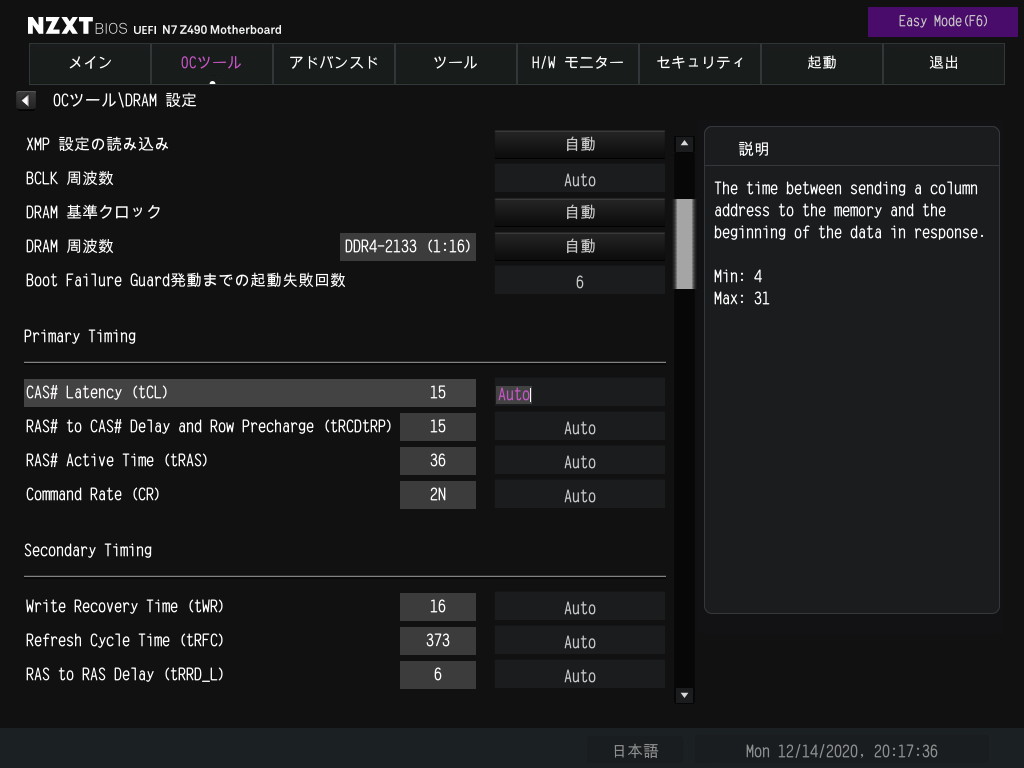Image resolution: width=1024 pixels, height=768 pixels.
Task: Click the tRFC current value 373
Action: (438, 641)
